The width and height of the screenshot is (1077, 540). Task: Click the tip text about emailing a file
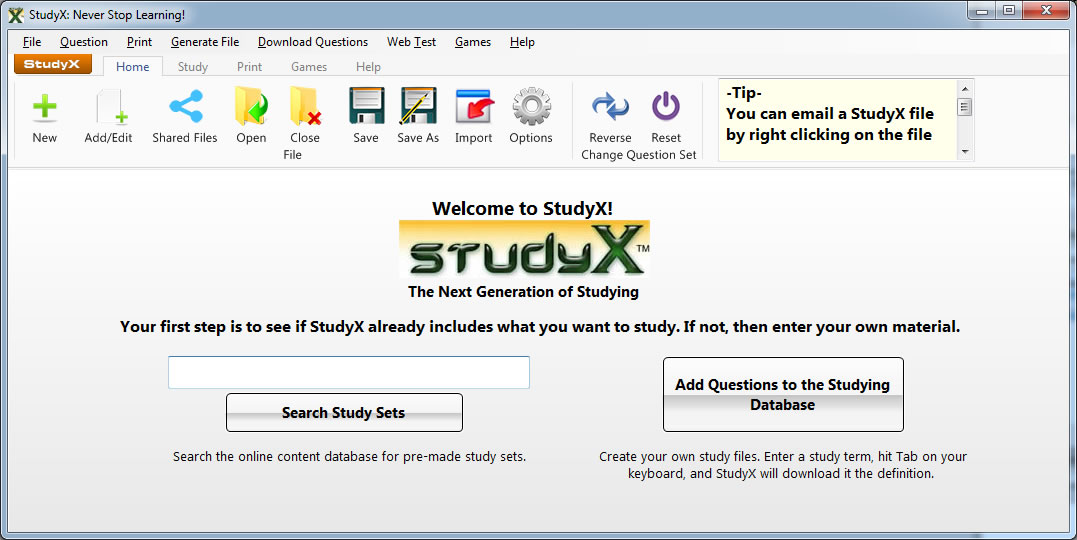830,124
